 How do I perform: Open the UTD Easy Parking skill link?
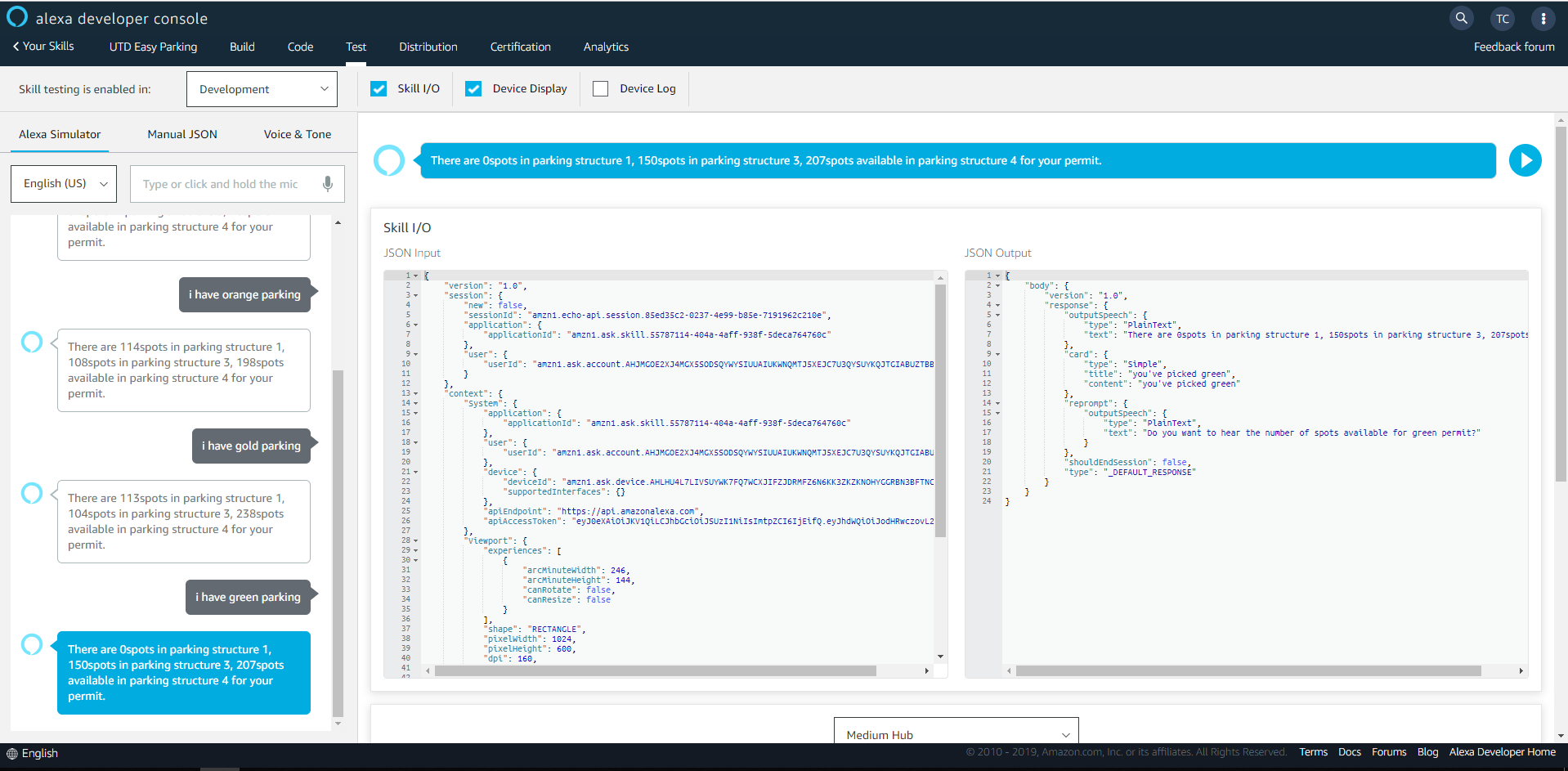coord(154,47)
